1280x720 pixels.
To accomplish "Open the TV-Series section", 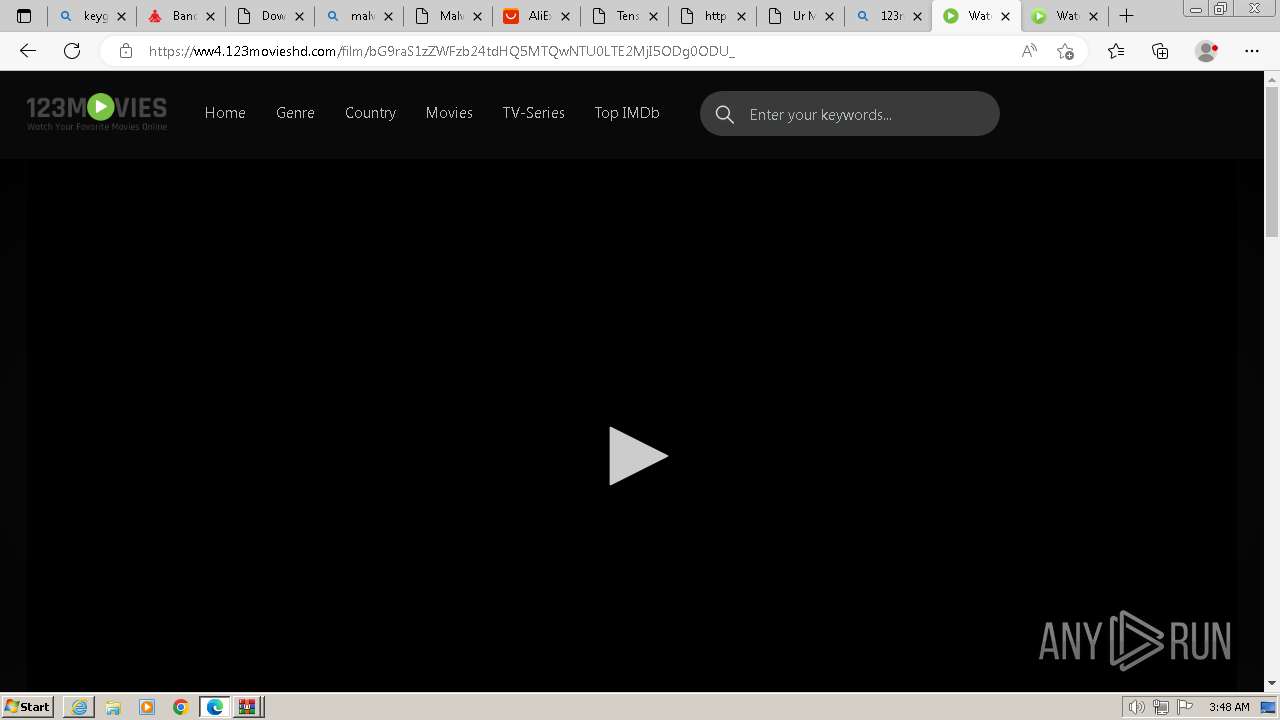I will point(533,113).
